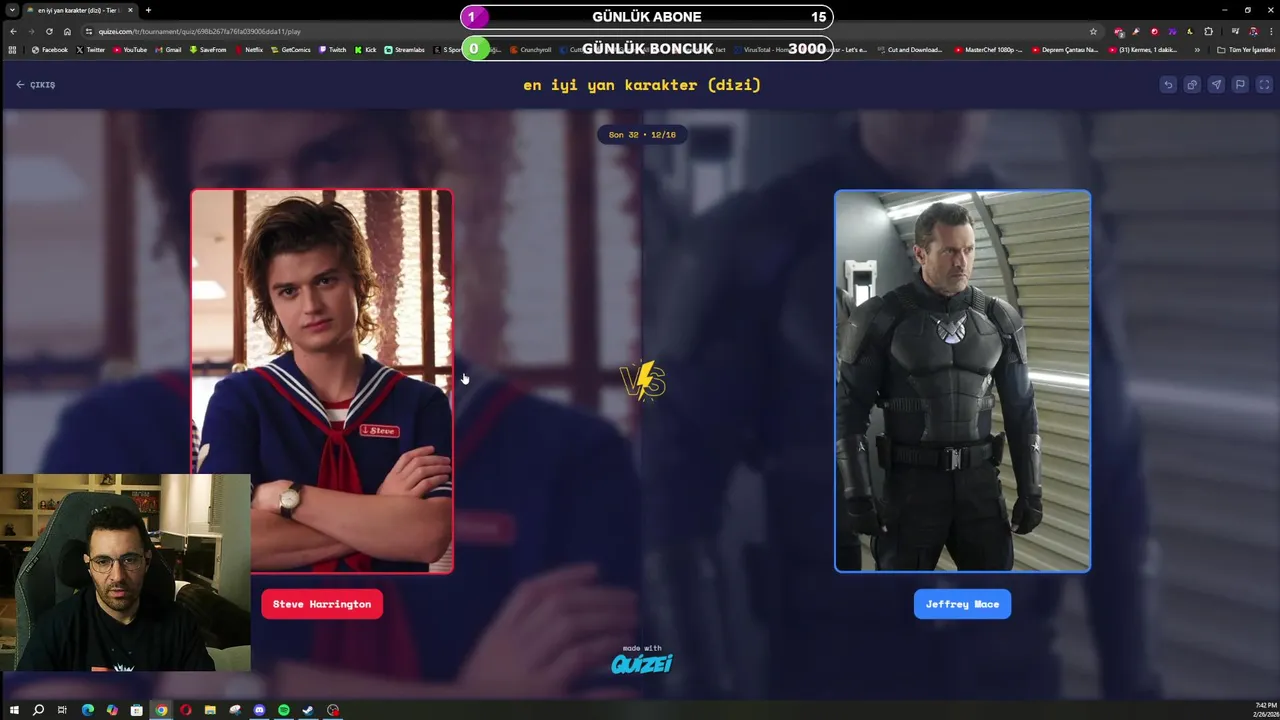
Task: Switch to Chrome on the taskbar
Action: point(161,710)
